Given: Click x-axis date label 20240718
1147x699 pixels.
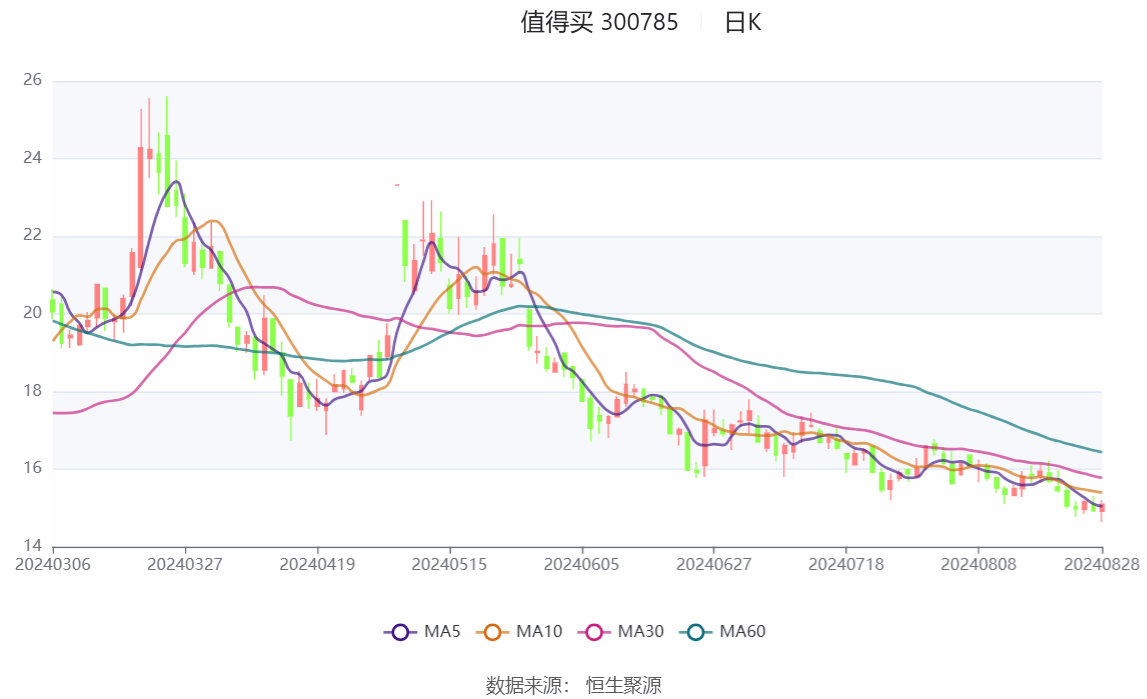Looking at the screenshot, I should point(846,564).
